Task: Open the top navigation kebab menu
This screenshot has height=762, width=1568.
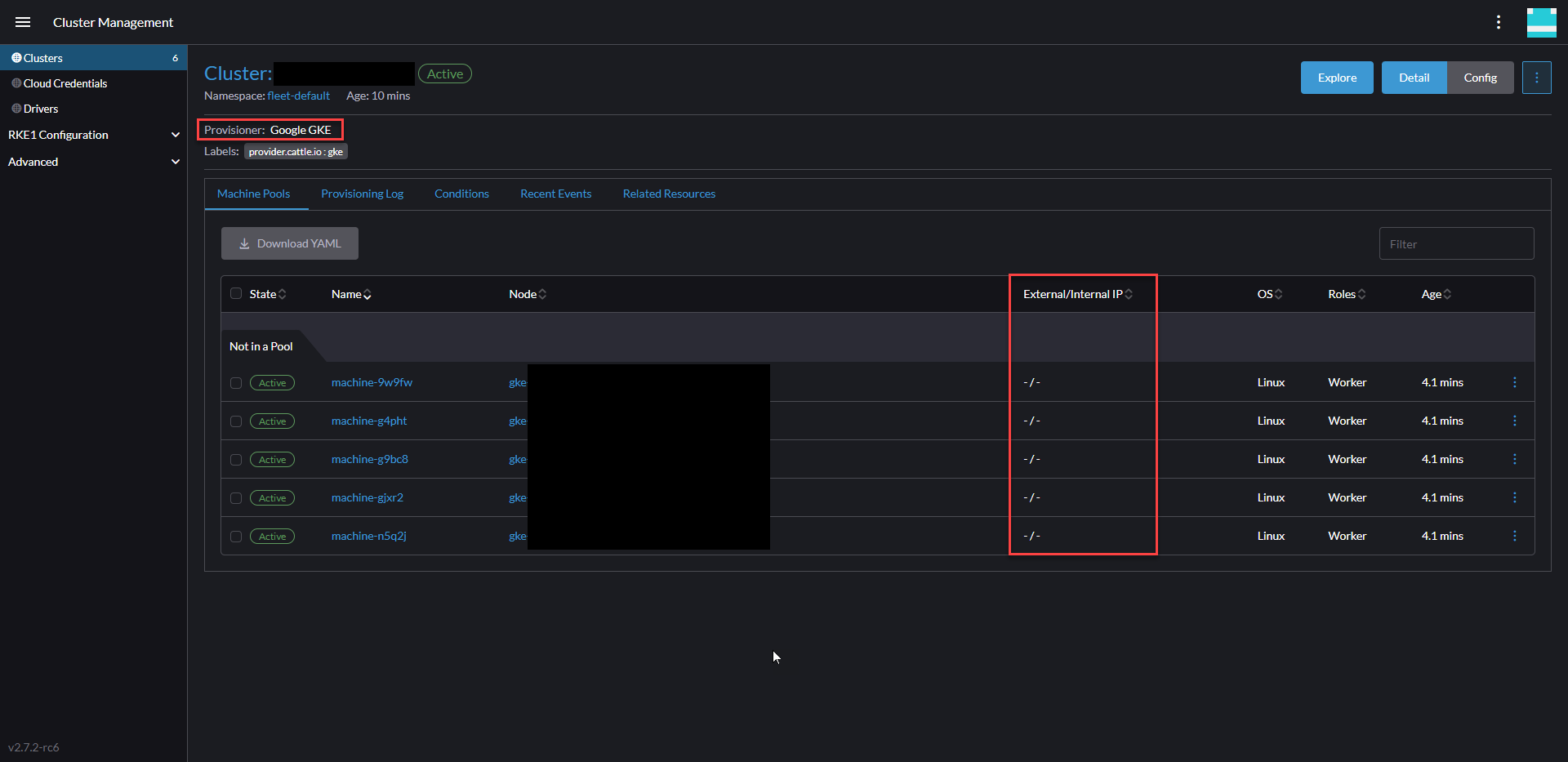Action: click(x=1499, y=22)
